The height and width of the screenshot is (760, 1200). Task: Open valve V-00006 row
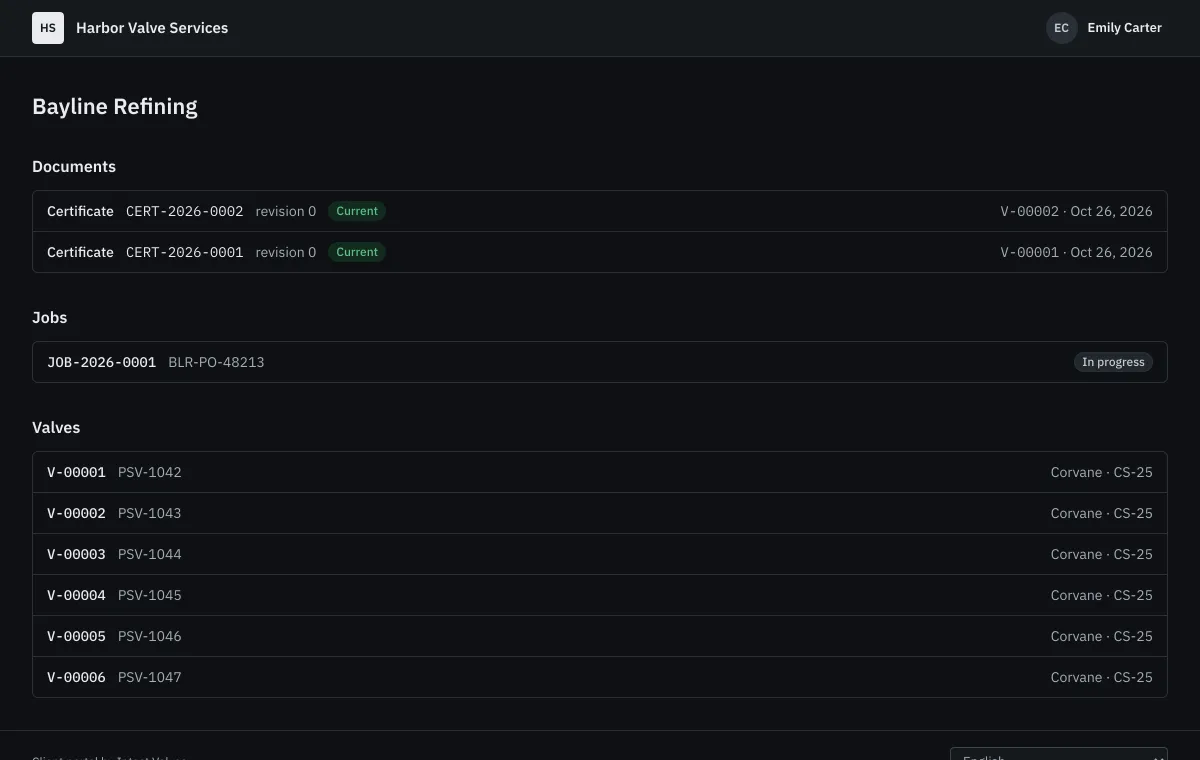tap(600, 677)
